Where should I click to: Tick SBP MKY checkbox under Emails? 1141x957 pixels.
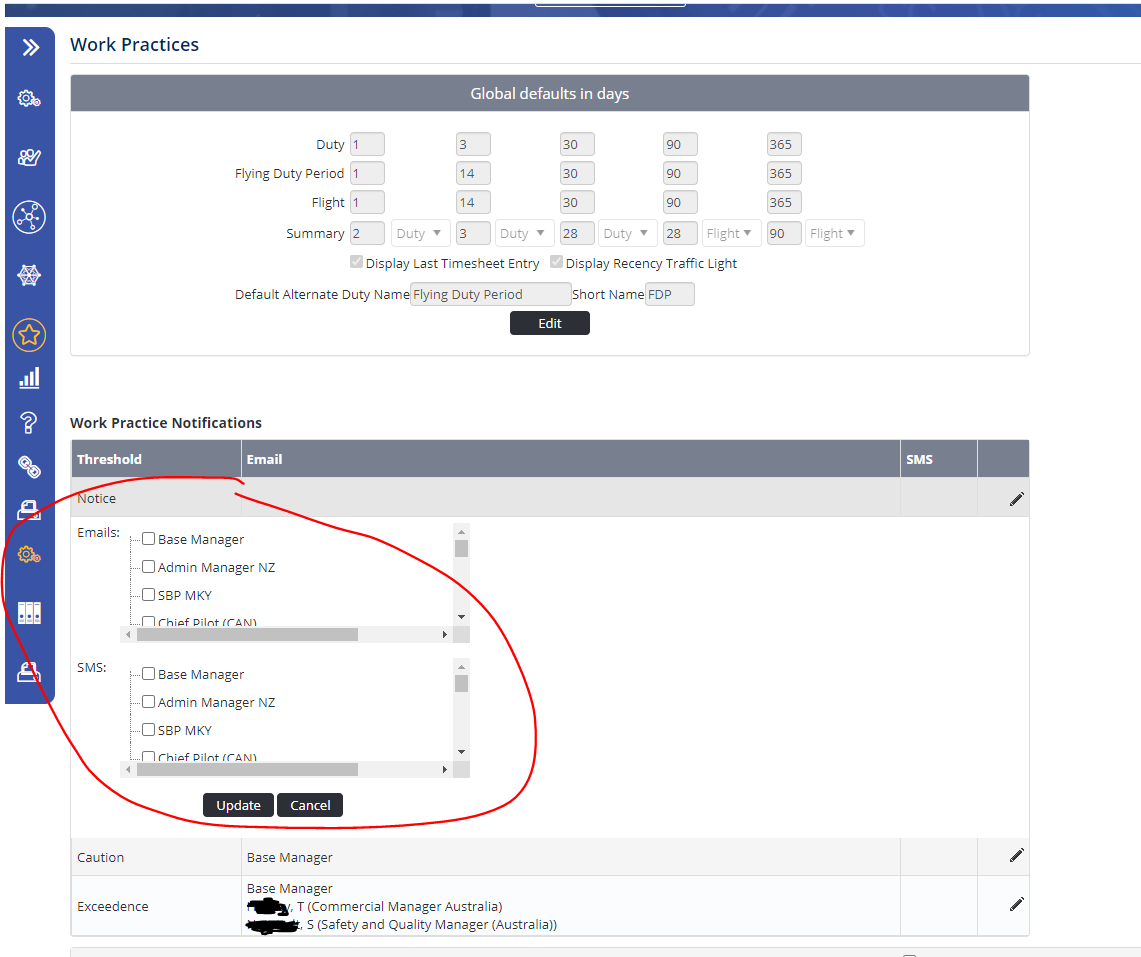(x=148, y=595)
